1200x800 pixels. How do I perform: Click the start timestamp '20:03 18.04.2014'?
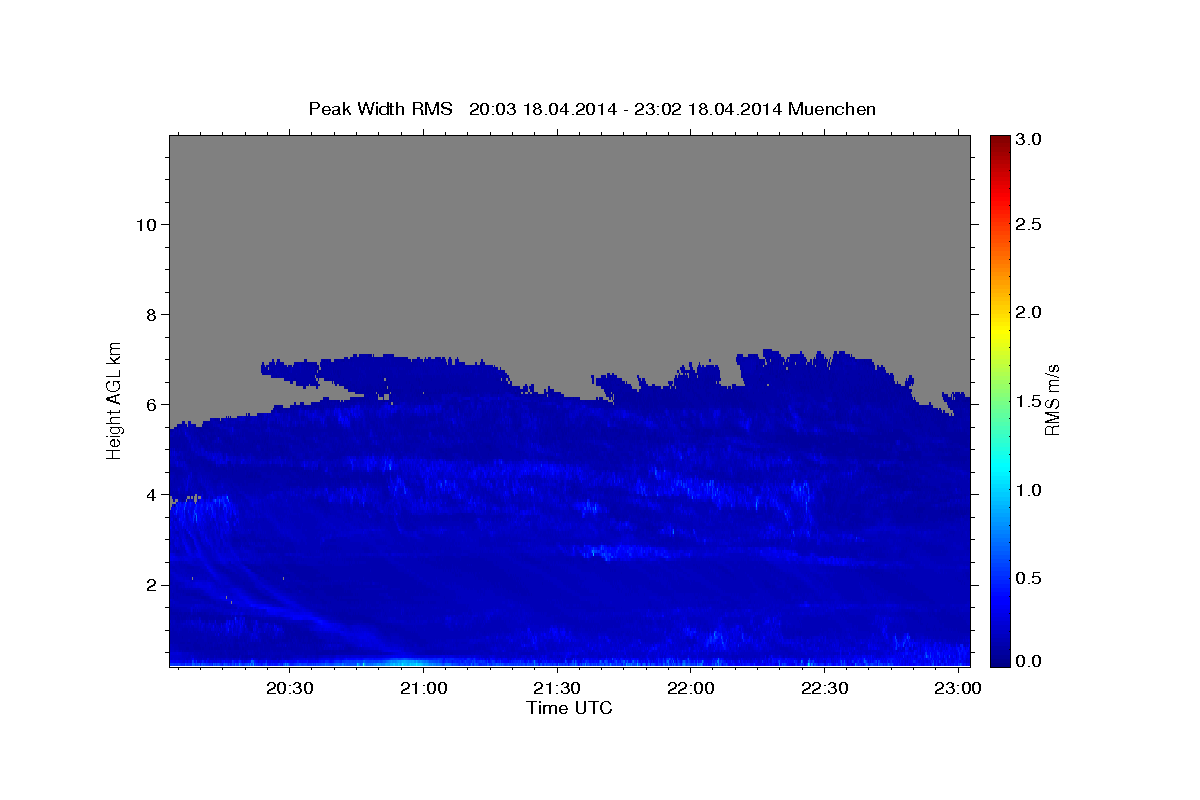(x=541, y=109)
